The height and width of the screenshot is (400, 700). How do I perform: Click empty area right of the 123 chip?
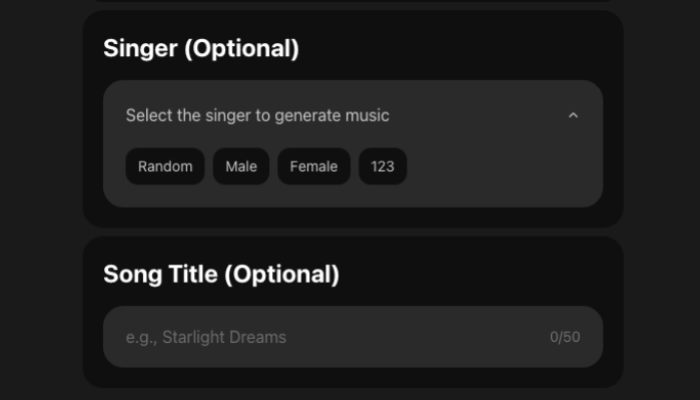click(500, 167)
